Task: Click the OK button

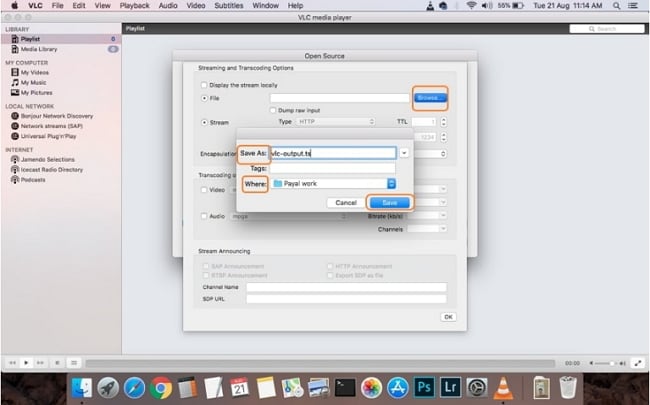Action: point(448,317)
